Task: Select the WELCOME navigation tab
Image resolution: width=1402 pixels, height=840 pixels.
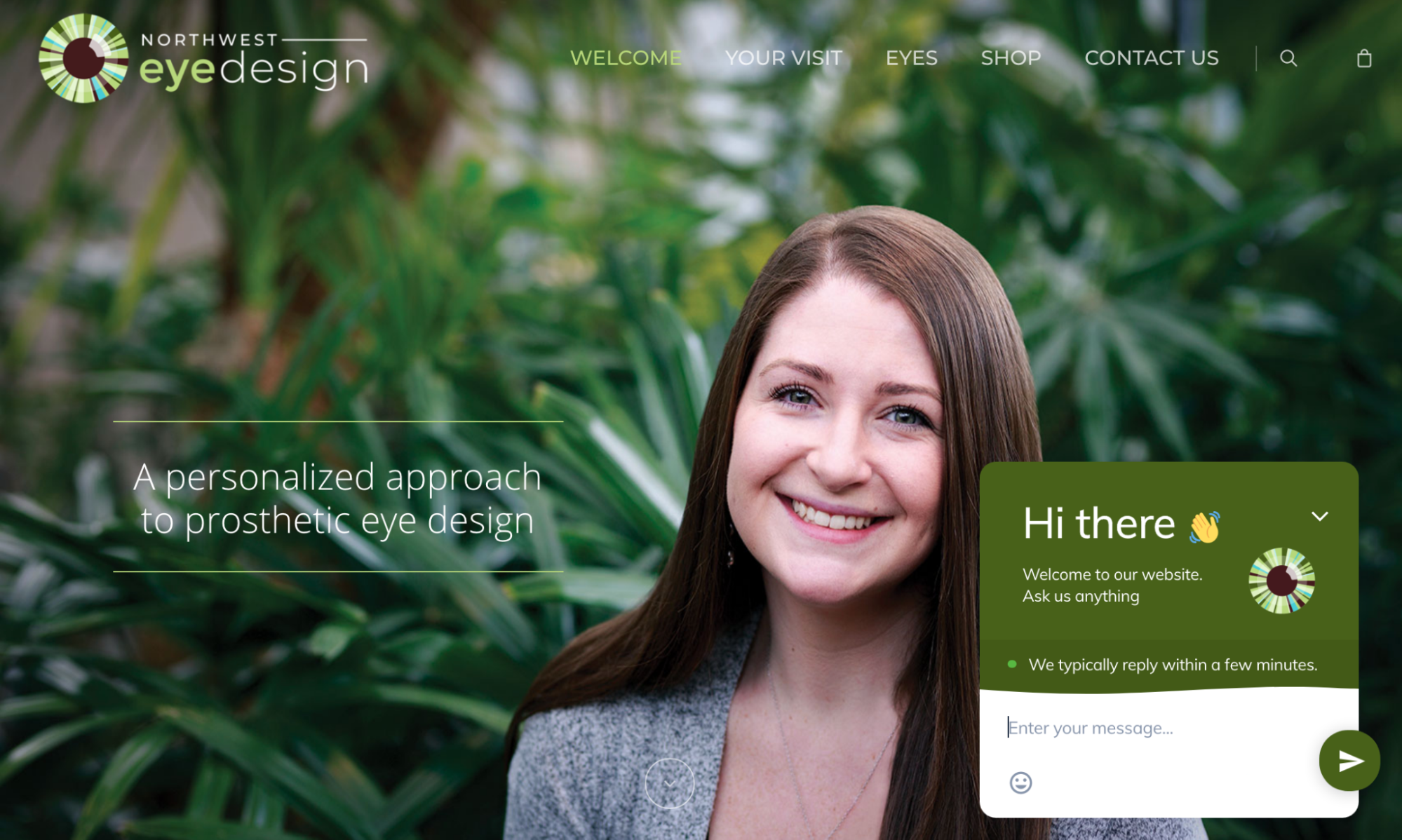Action: [x=625, y=57]
